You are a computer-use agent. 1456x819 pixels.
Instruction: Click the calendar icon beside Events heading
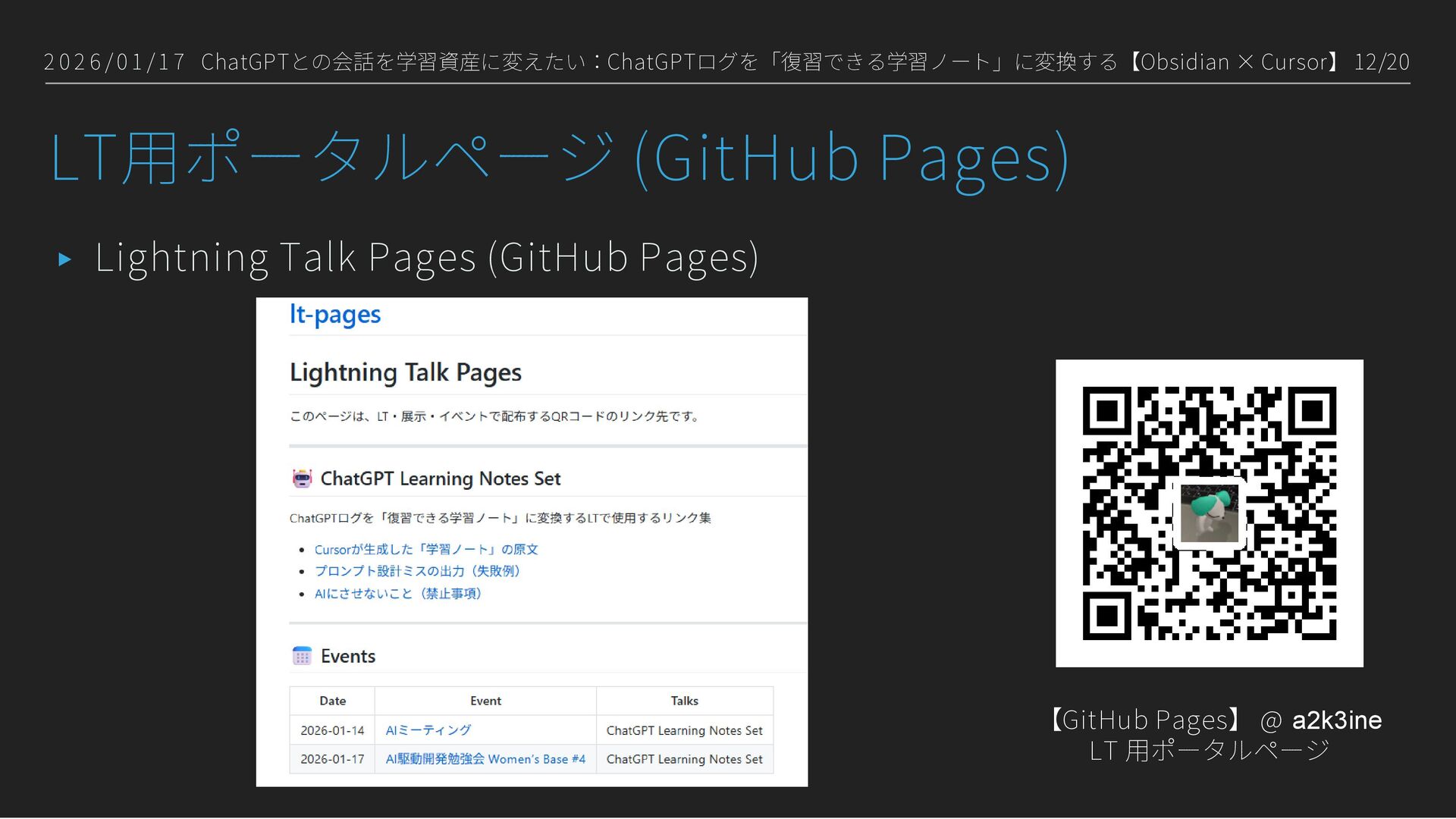pos(302,655)
